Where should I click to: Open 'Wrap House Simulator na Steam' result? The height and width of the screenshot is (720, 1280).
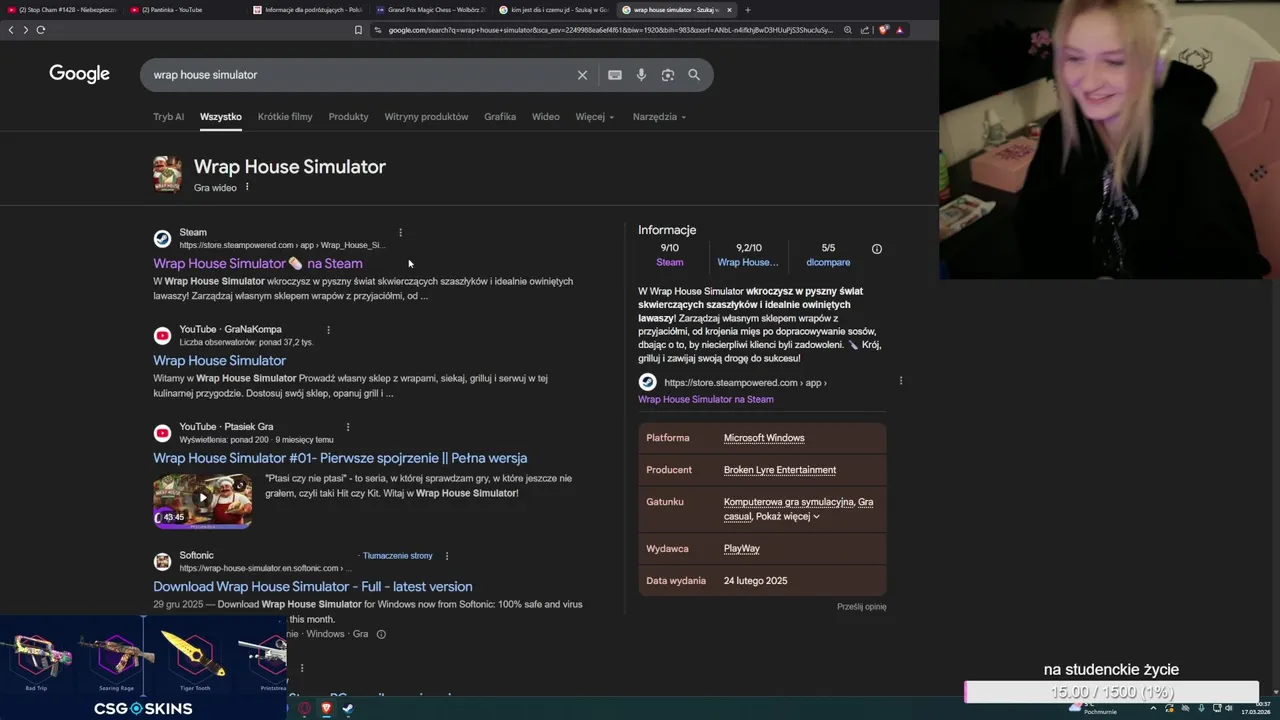tap(258, 264)
